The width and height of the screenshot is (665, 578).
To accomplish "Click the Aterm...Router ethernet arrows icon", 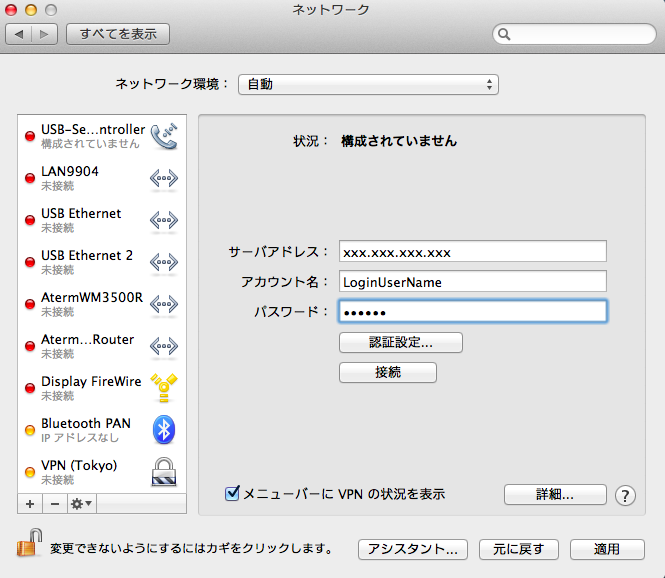I will pyautogui.click(x=164, y=346).
